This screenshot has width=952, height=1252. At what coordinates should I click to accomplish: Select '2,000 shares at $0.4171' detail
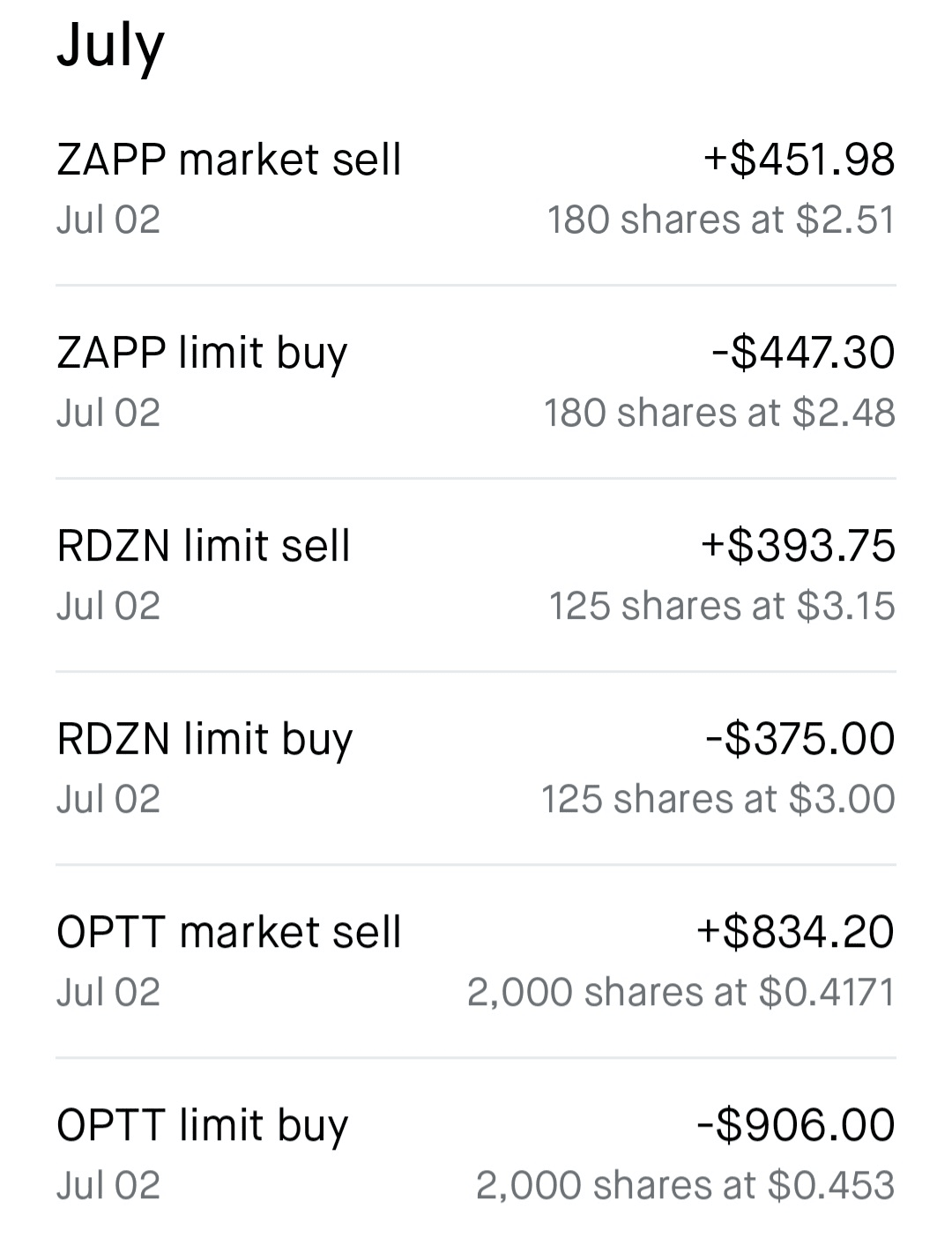point(681,992)
